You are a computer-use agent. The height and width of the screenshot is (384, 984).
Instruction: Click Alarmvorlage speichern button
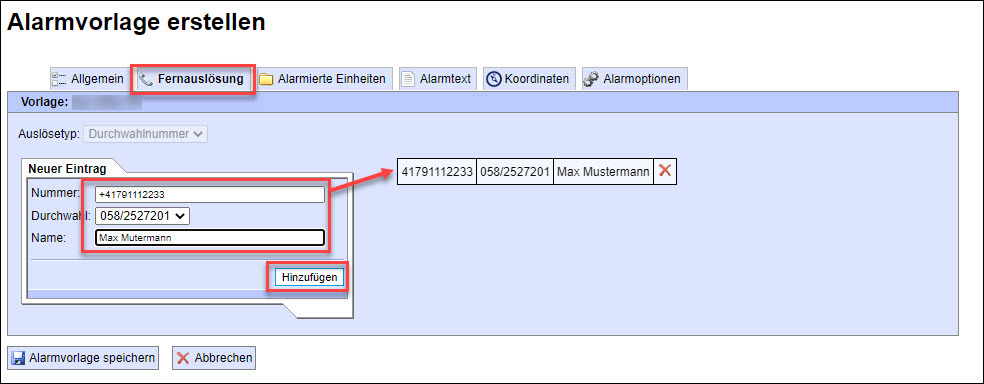tap(83, 358)
